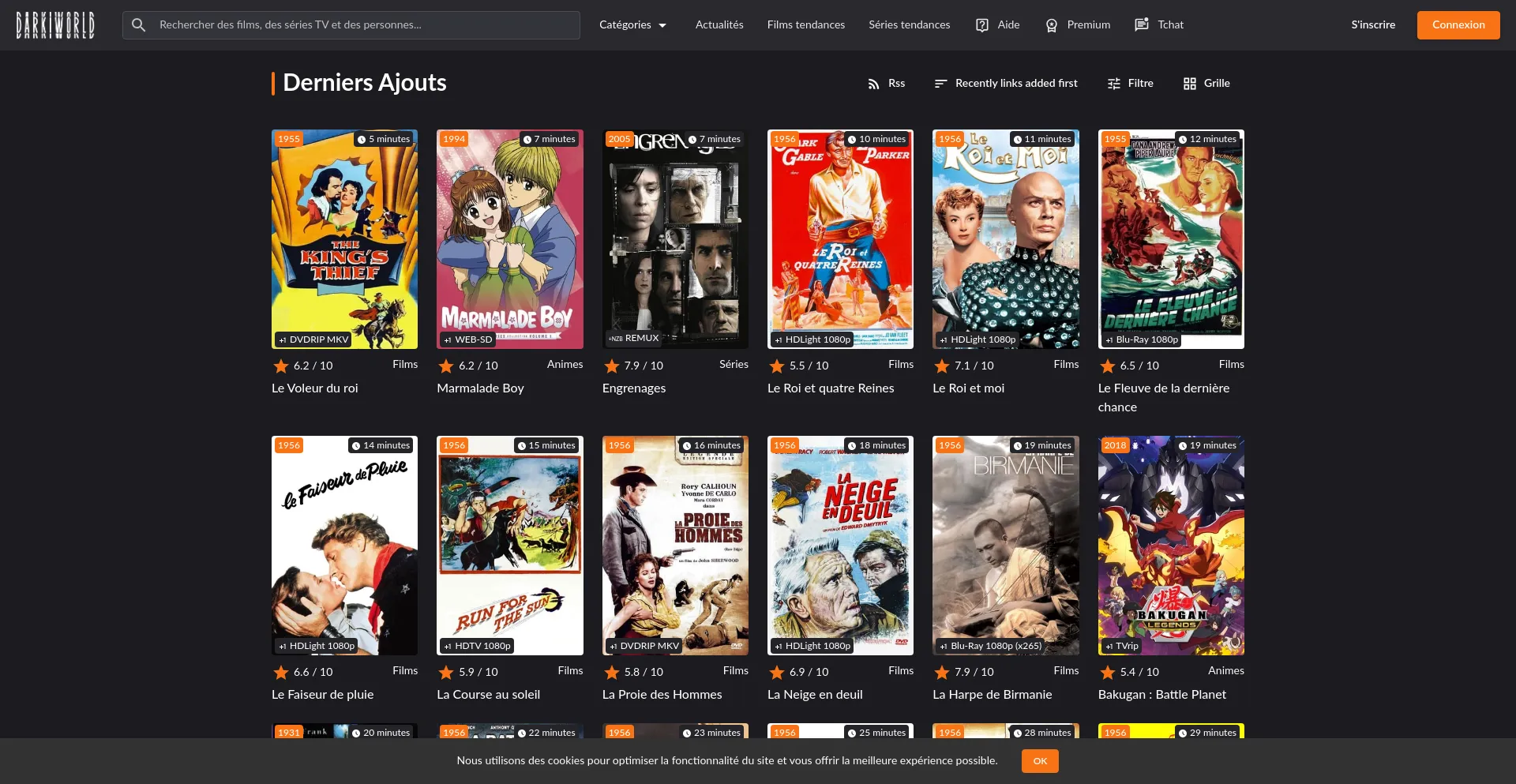Screen dimensions: 1516x784
Task: Open La Proie des Hommes poster
Action: coord(675,546)
